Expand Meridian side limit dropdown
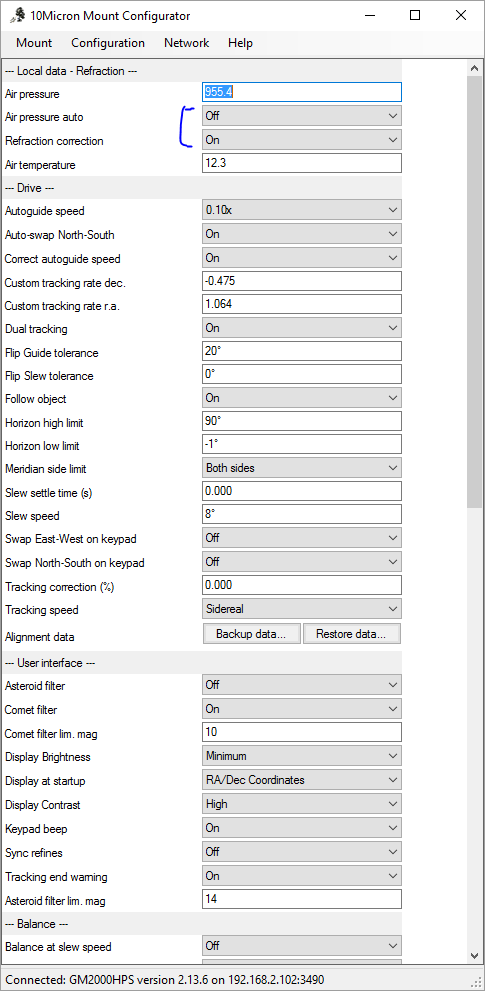 (302, 468)
